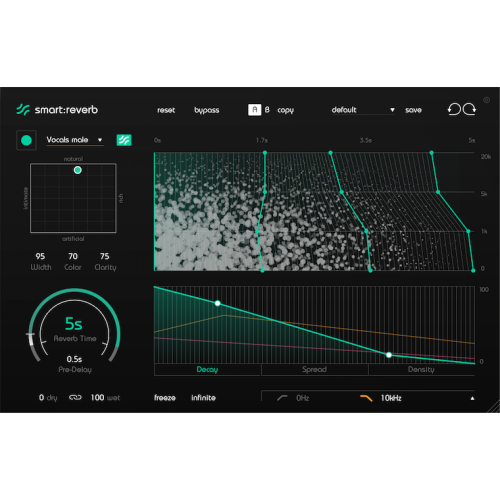The height and width of the screenshot is (500, 500).
Task: Open the Vocals male profile dropdown
Action: pyautogui.click(x=75, y=140)
